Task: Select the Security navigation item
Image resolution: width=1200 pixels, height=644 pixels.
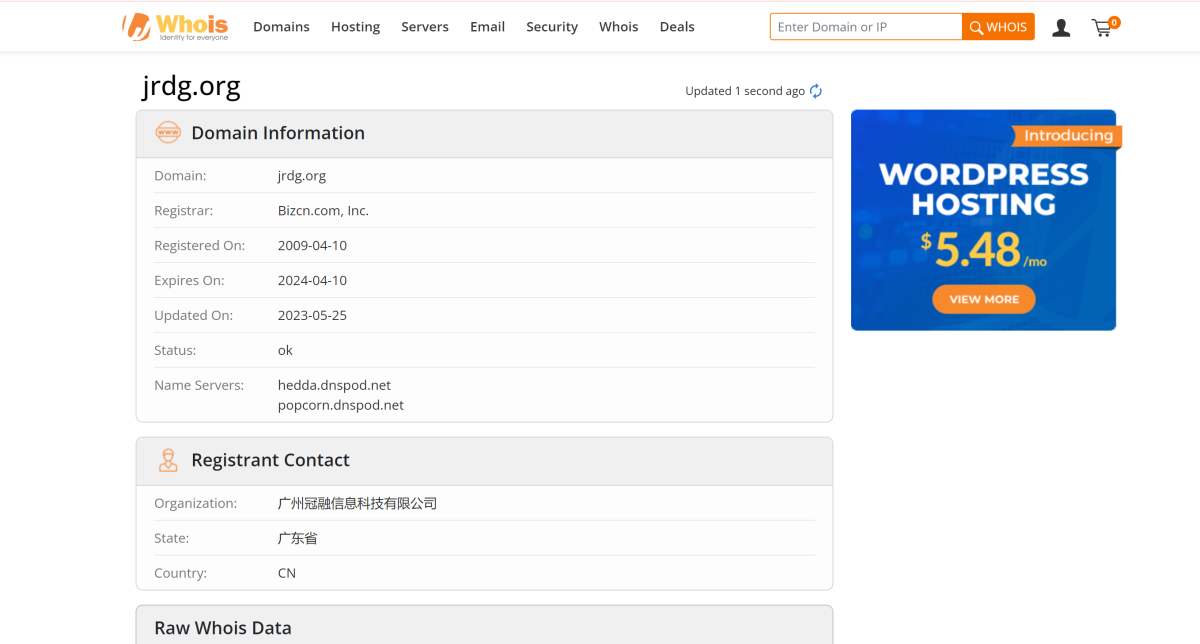Action: (x=551, y=27)
